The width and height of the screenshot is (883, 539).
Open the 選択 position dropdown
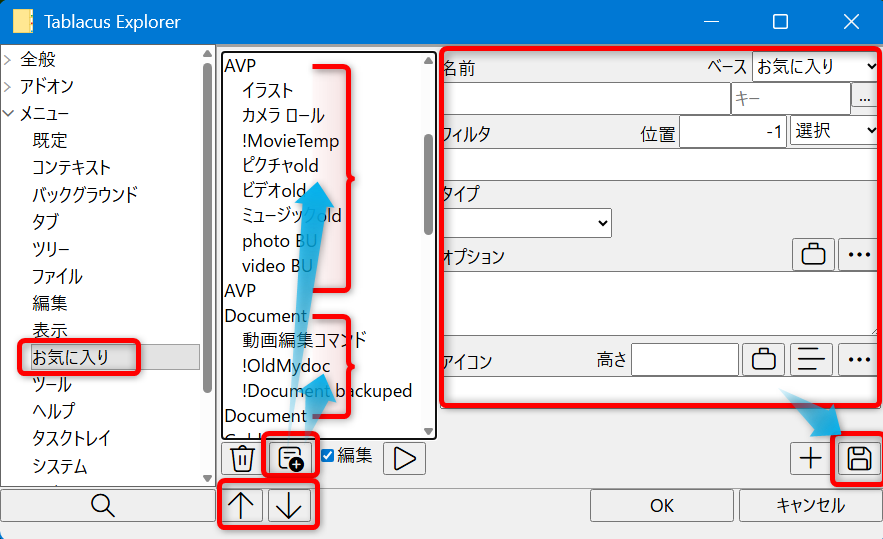(x=834, y=131)
